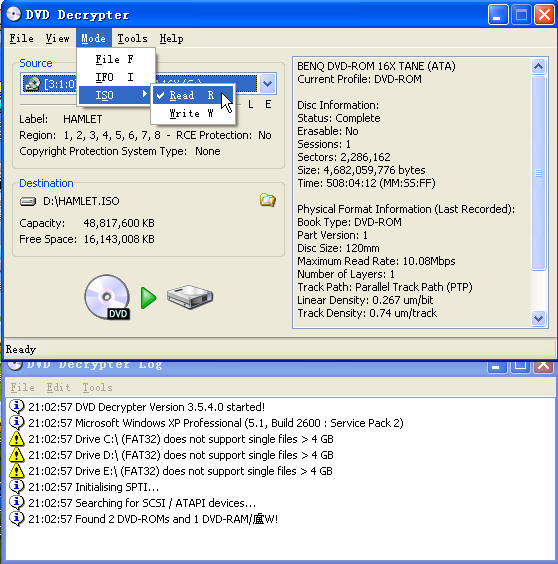Click the DVD disc icon
Screen dimensions: 558x564
pyautogui.click(x=107, y=297)
